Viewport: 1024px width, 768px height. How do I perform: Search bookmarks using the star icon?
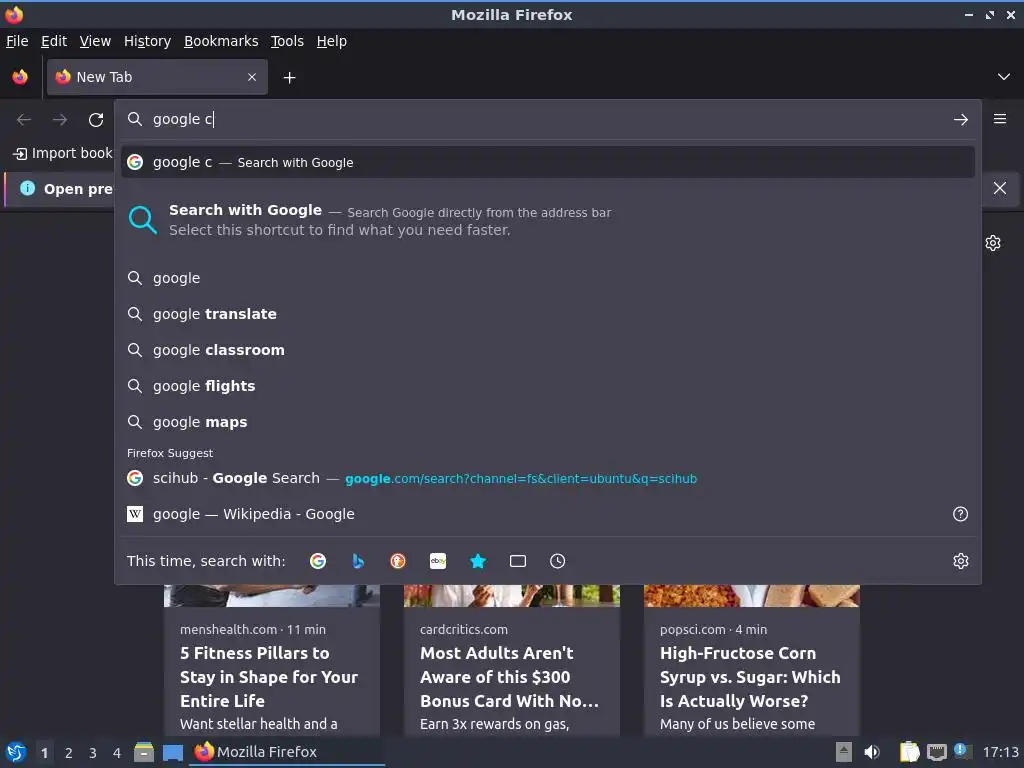click(478, 561)
